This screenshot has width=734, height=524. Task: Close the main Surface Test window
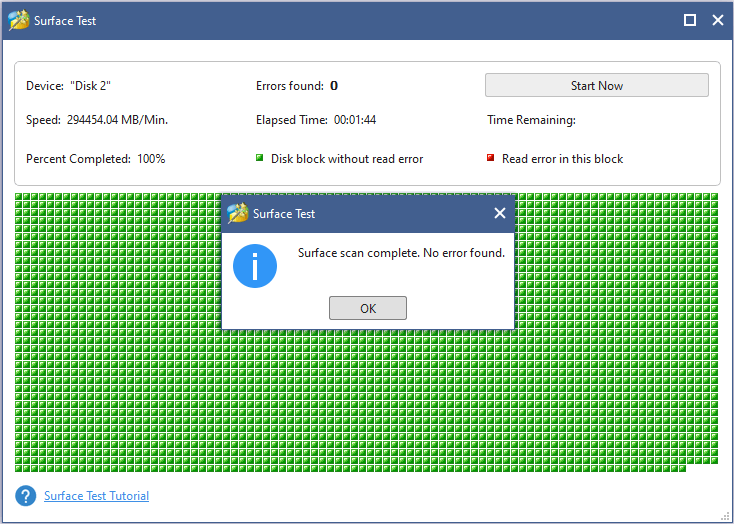[717, 20]
